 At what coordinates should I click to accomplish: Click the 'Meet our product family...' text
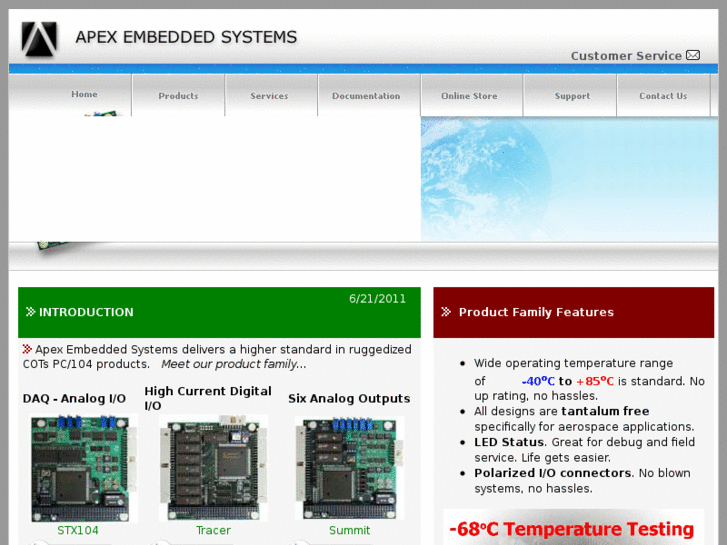tap(234, 364)
